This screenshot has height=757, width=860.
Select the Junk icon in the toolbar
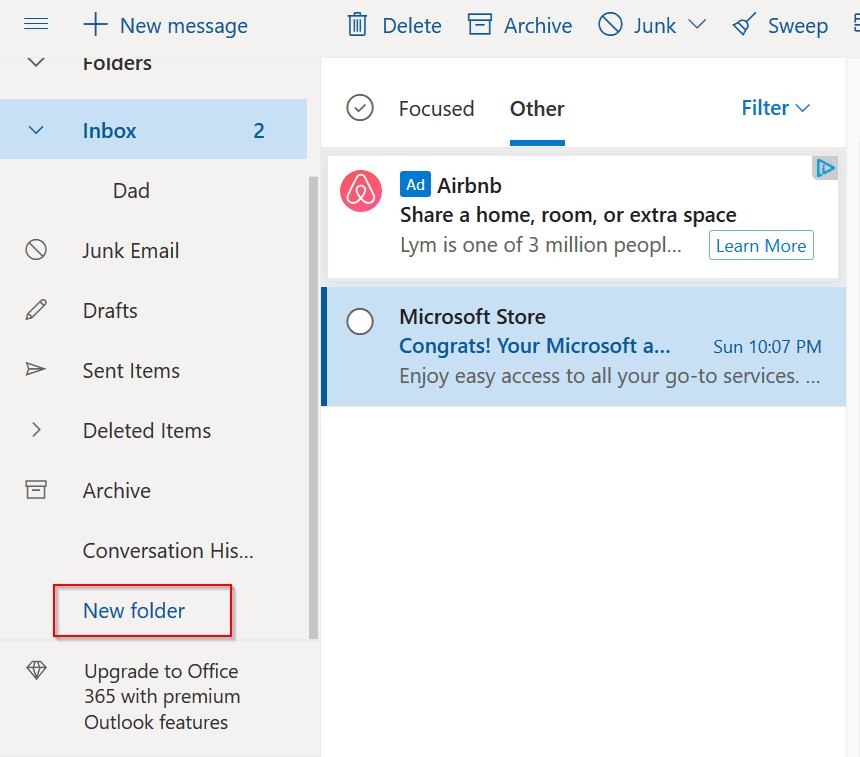pyautogui.click(x=608, y=24)
